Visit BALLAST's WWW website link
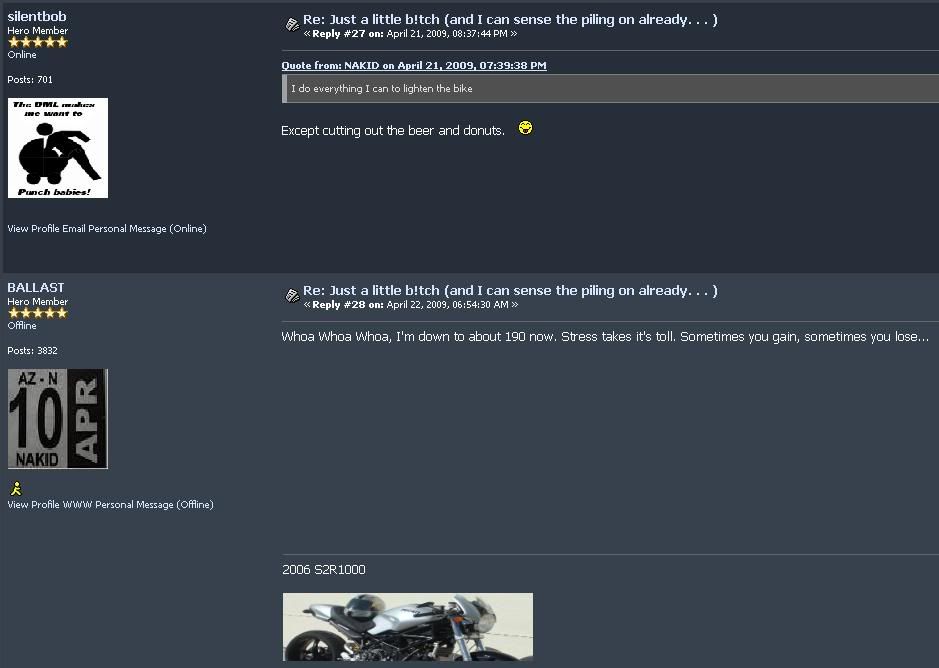This screenshot has height=668, width=939. [77, 504]
